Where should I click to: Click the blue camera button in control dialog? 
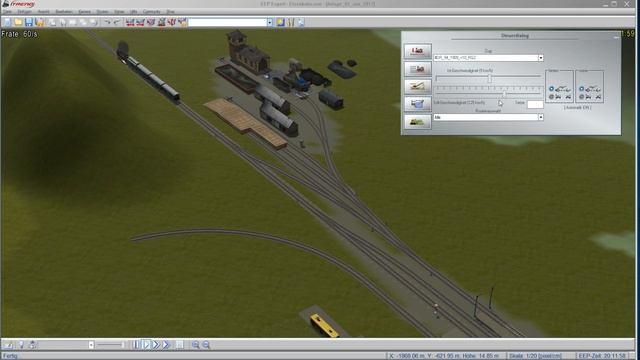(418, 104)
